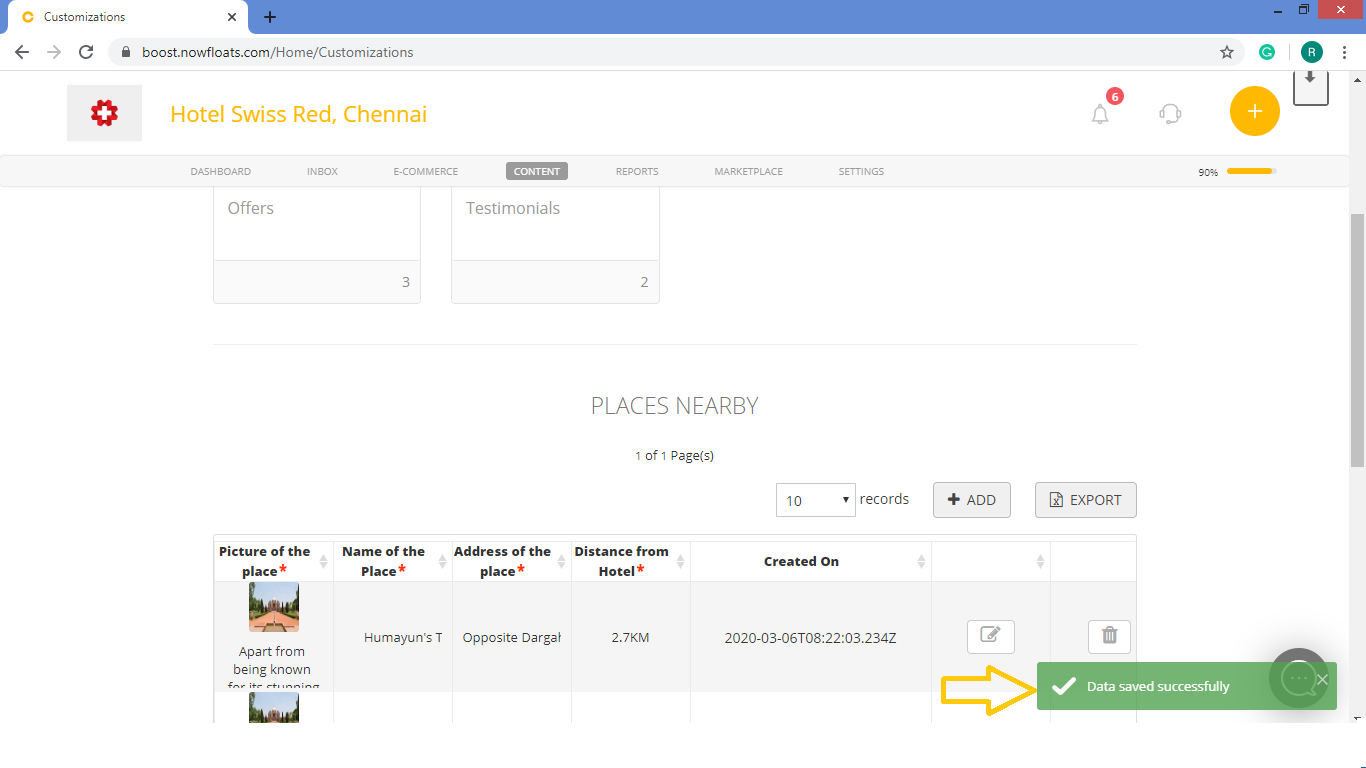Sort by Created On column

(x=811, y=561)
